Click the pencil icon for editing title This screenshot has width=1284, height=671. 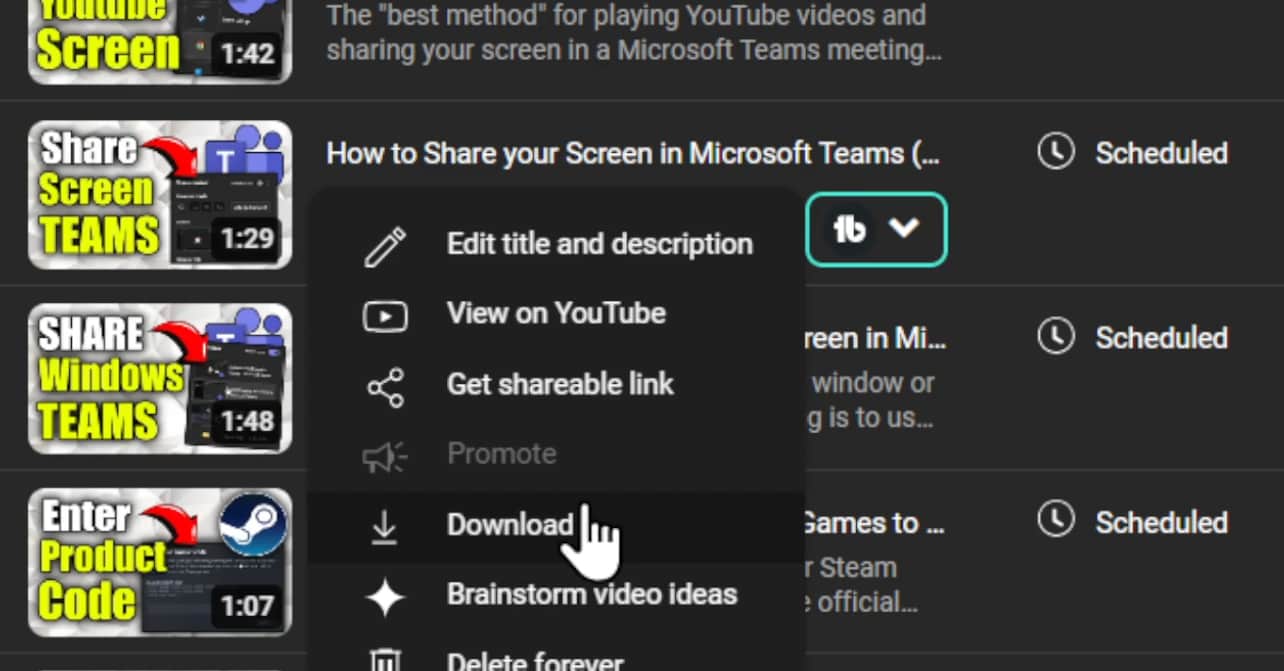[385, 245]
